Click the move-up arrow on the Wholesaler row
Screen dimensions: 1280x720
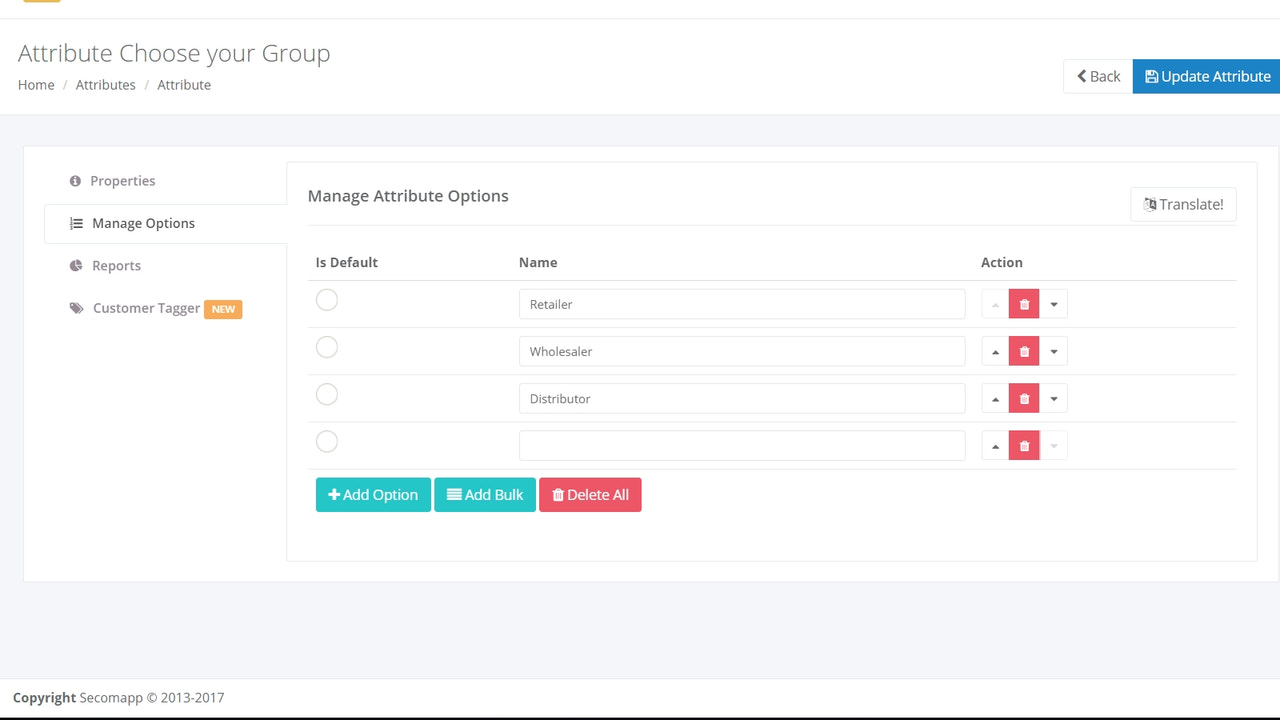pyautogui.click(x=995, y=350)
